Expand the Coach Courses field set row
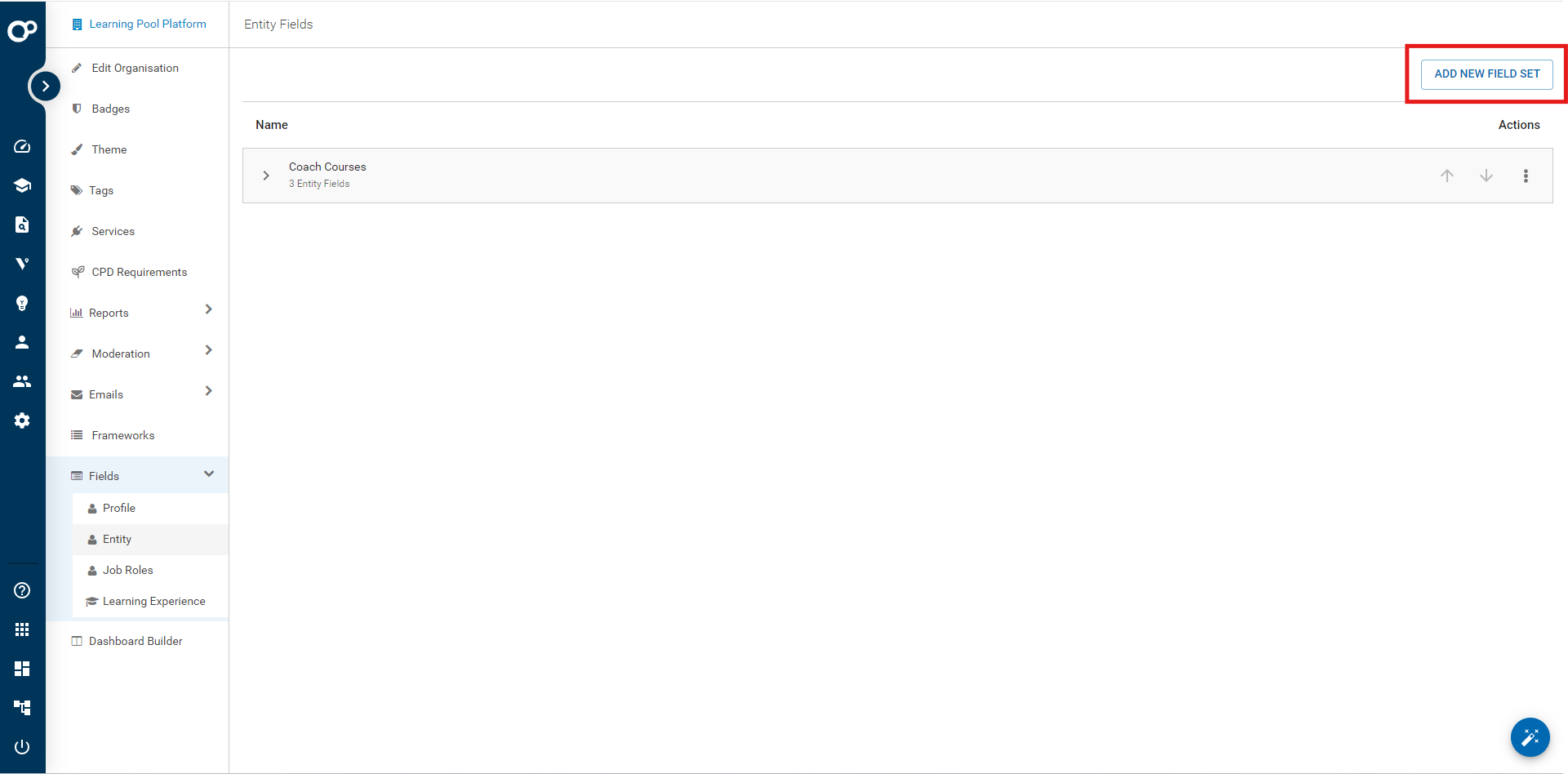Screen dimensions: 1568x774 pyautogui.click(x=266, y=176)
